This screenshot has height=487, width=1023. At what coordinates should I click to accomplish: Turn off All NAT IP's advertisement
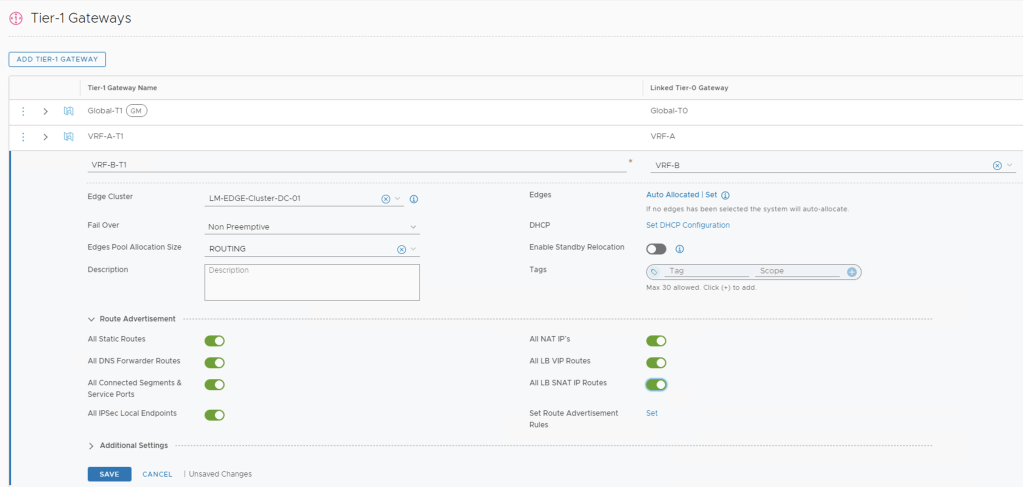(x=656, y=341)
